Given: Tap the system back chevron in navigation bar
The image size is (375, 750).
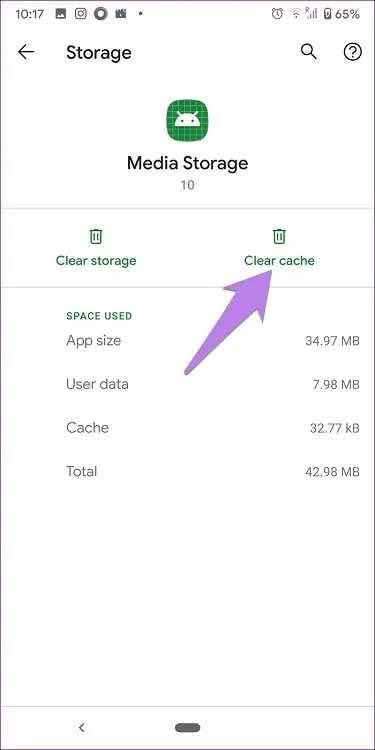Looking at the screenshot, I should pyautogui.click(x=81, y=728).
